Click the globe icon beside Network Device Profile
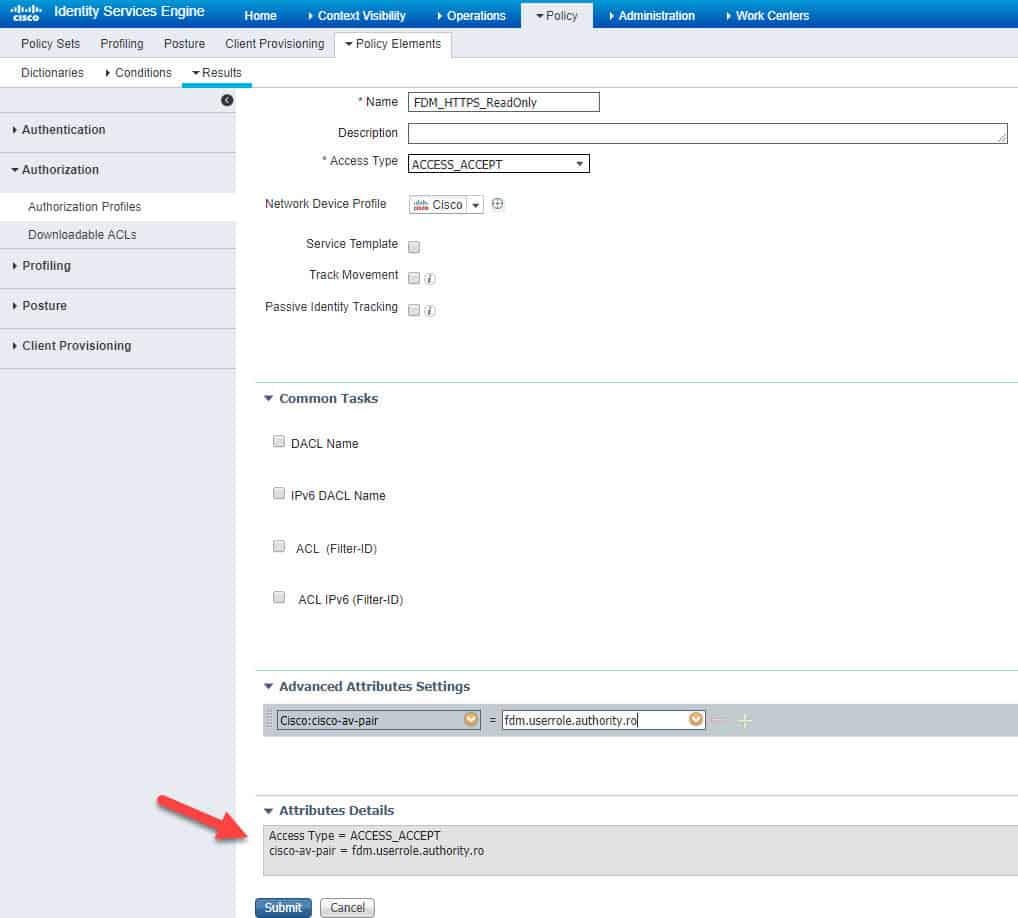The image size is (1018, 918). (497, 204)
